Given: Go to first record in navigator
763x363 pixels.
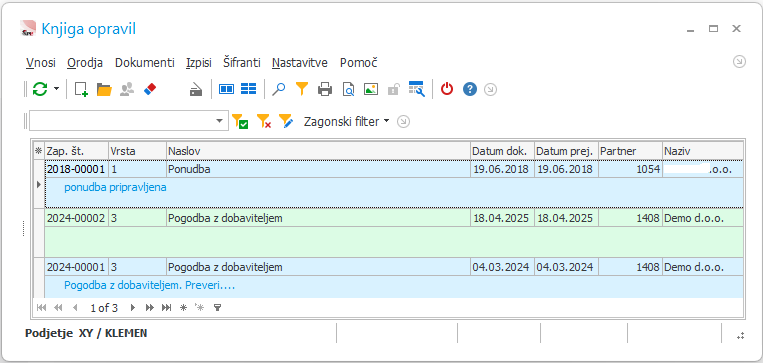Looking at the screenshot, I should [x=41, y=308].
